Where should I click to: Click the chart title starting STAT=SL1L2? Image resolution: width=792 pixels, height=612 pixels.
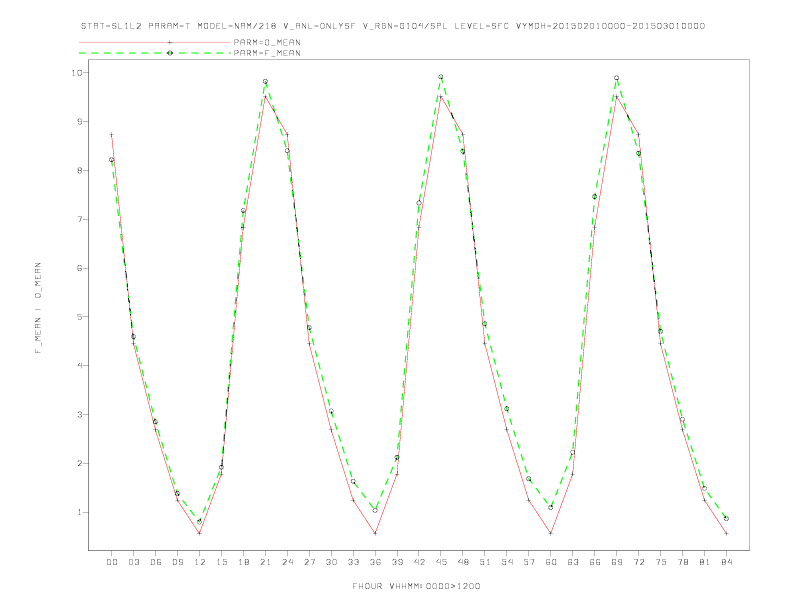coord(392,26)
